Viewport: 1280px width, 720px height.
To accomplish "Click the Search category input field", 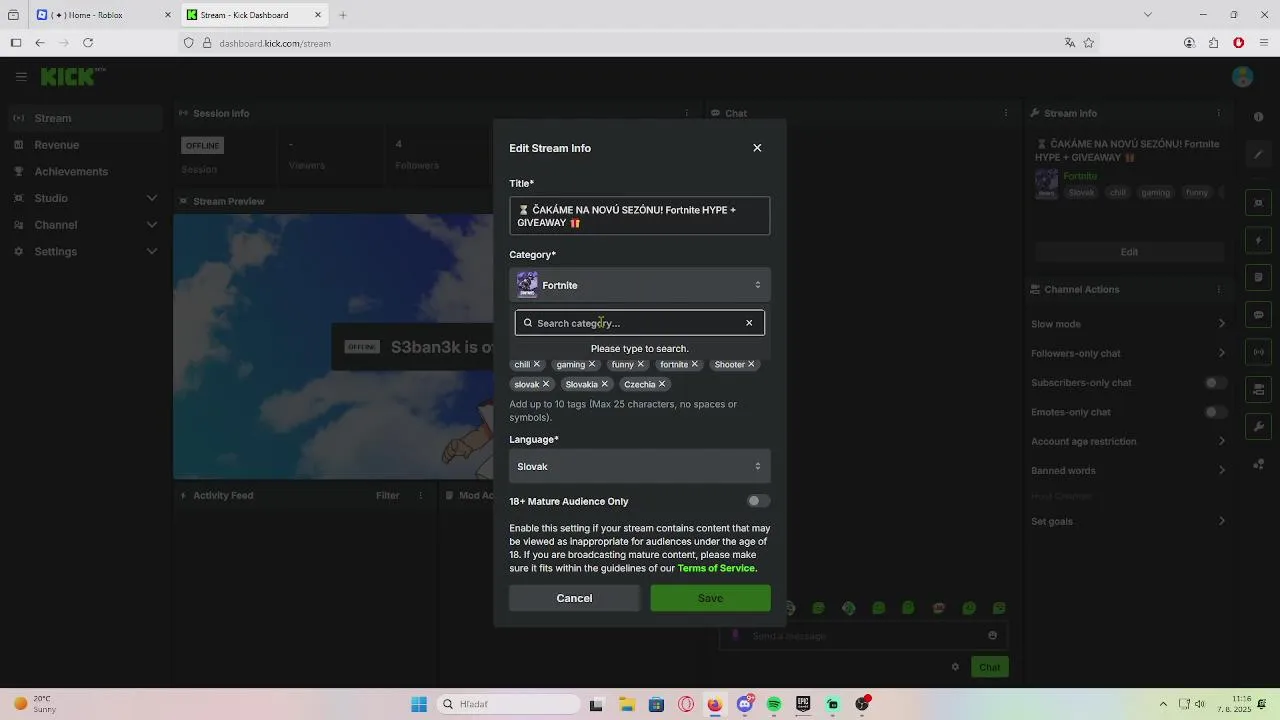I will pyautogui.click(x=638, y=323).
